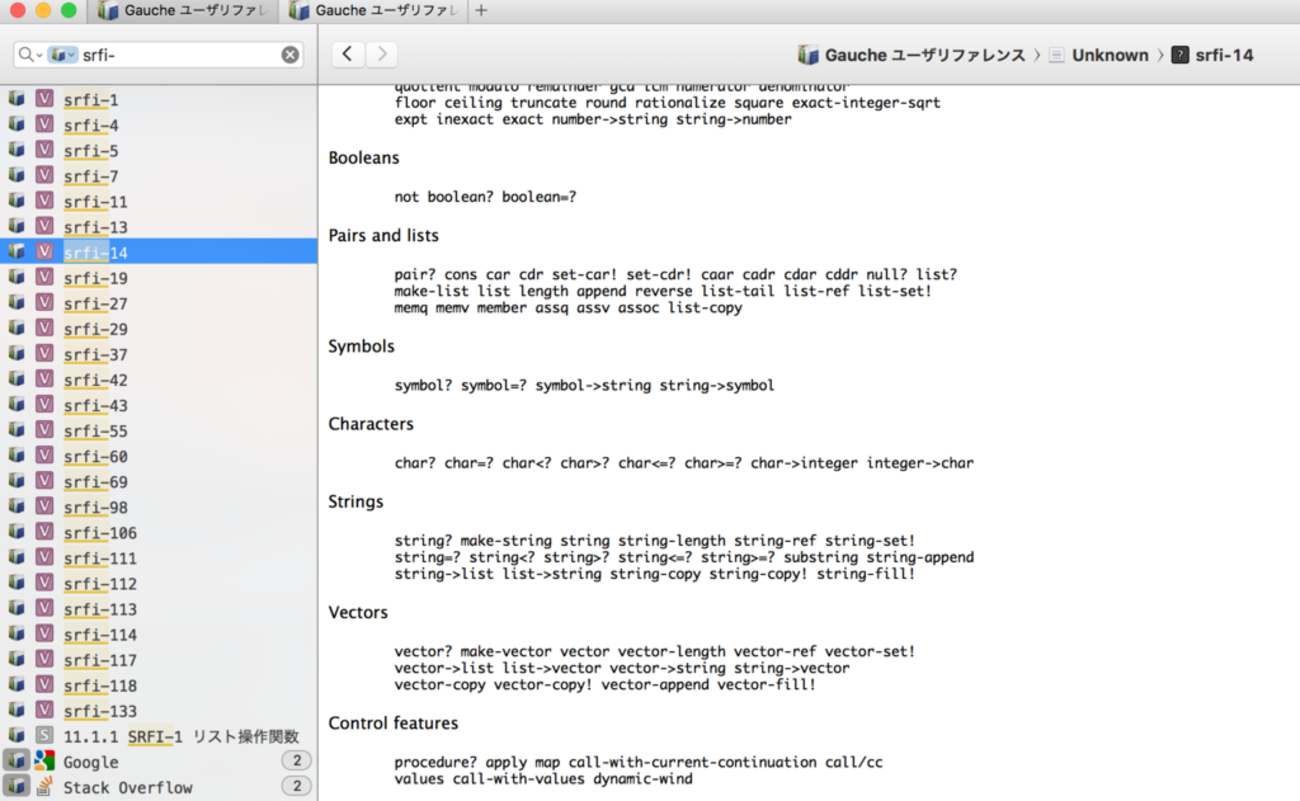Viewport: 1300px width, 801px height.
Task: Click the V icon beside srfi-4
Action: pos(44,124)
